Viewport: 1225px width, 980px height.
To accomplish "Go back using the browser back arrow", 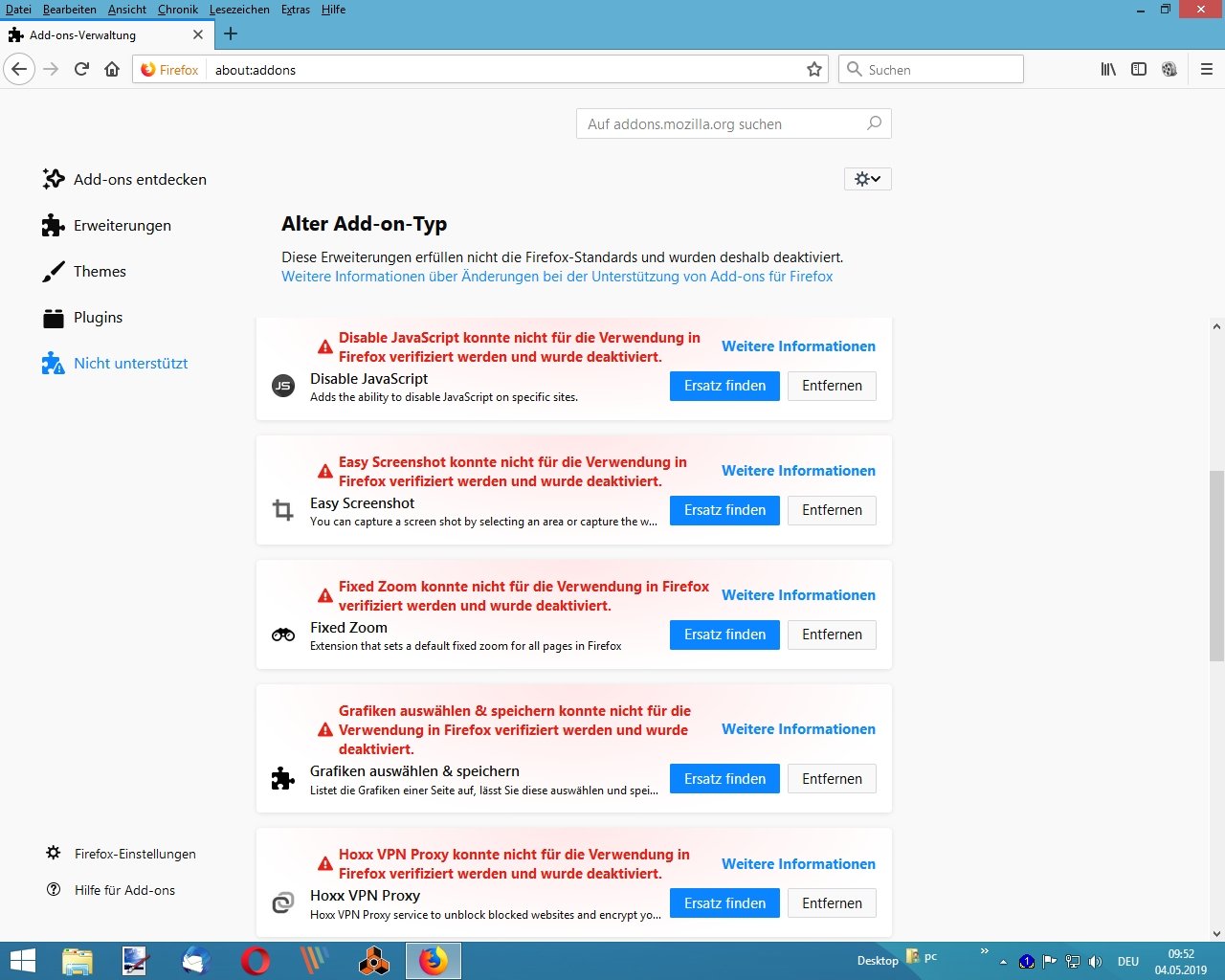I will click(x=19, y=69).
